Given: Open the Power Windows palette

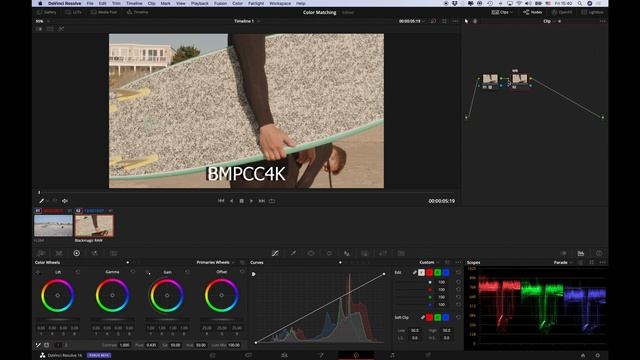Looking at the screenshot, I should tap(311, 253).
